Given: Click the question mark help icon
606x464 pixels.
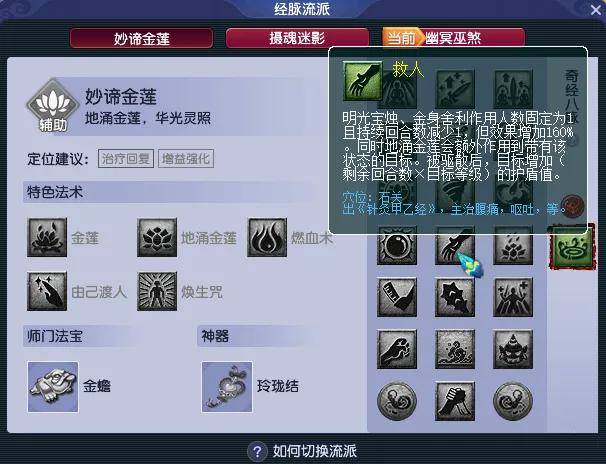Looking at the screenshot, I should pos(257,451).
